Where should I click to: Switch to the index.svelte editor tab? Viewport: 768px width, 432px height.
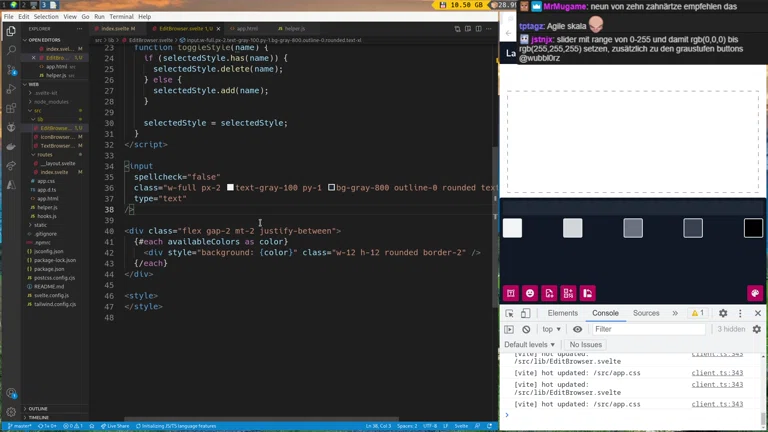click(x=116, y=29)
